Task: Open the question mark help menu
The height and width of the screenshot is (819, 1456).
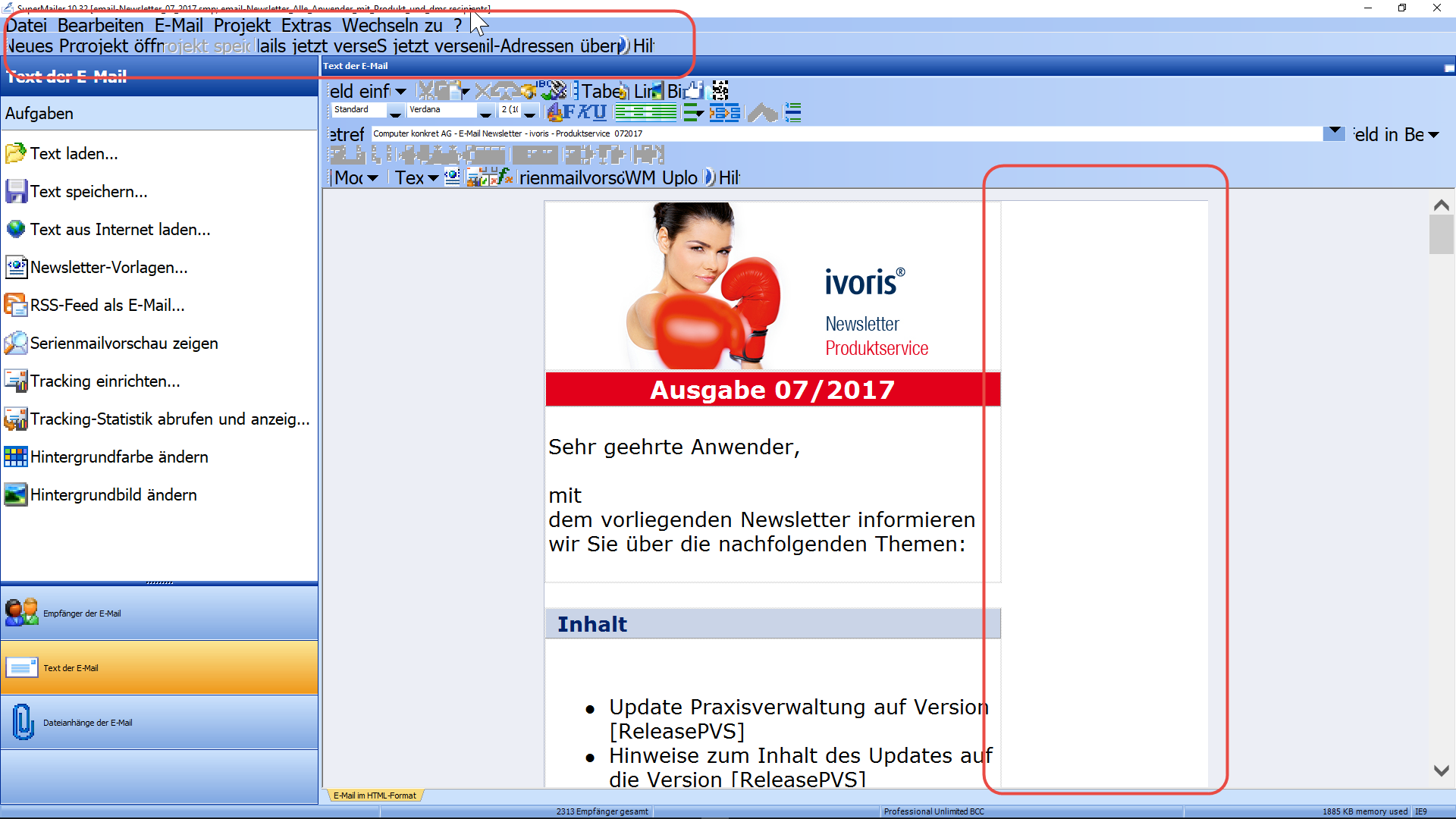Action: (458, 26)
